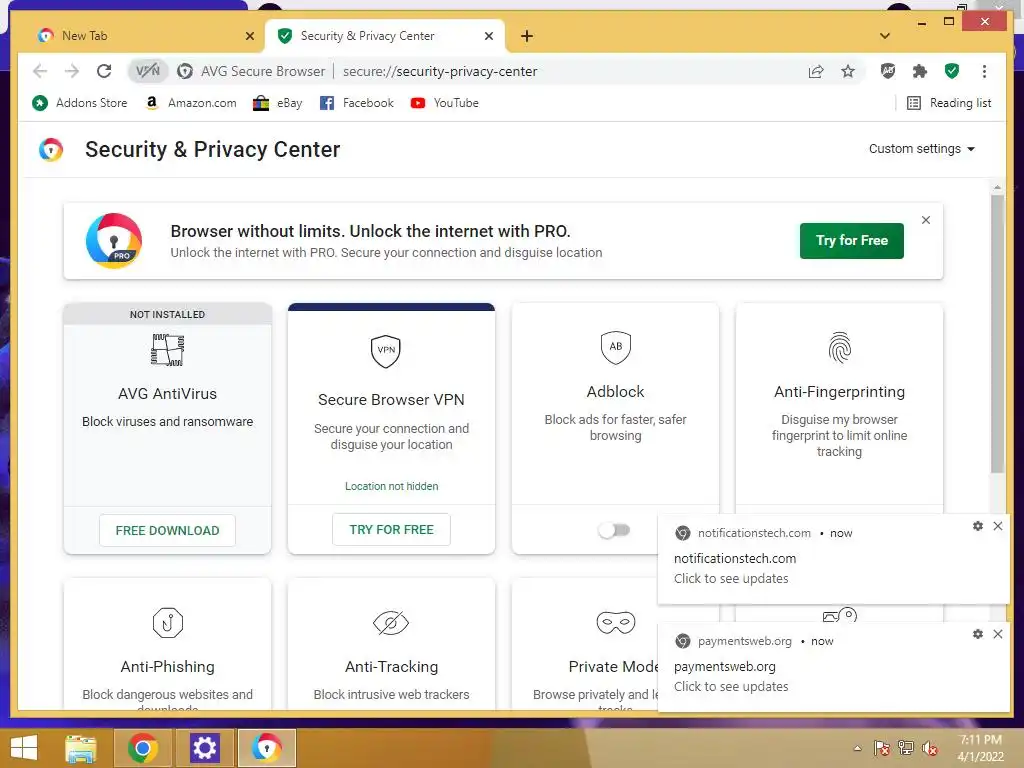Click the Adblock AB shield icon
The width and height of the screenshot is (1024, 768).
[615, 347]
